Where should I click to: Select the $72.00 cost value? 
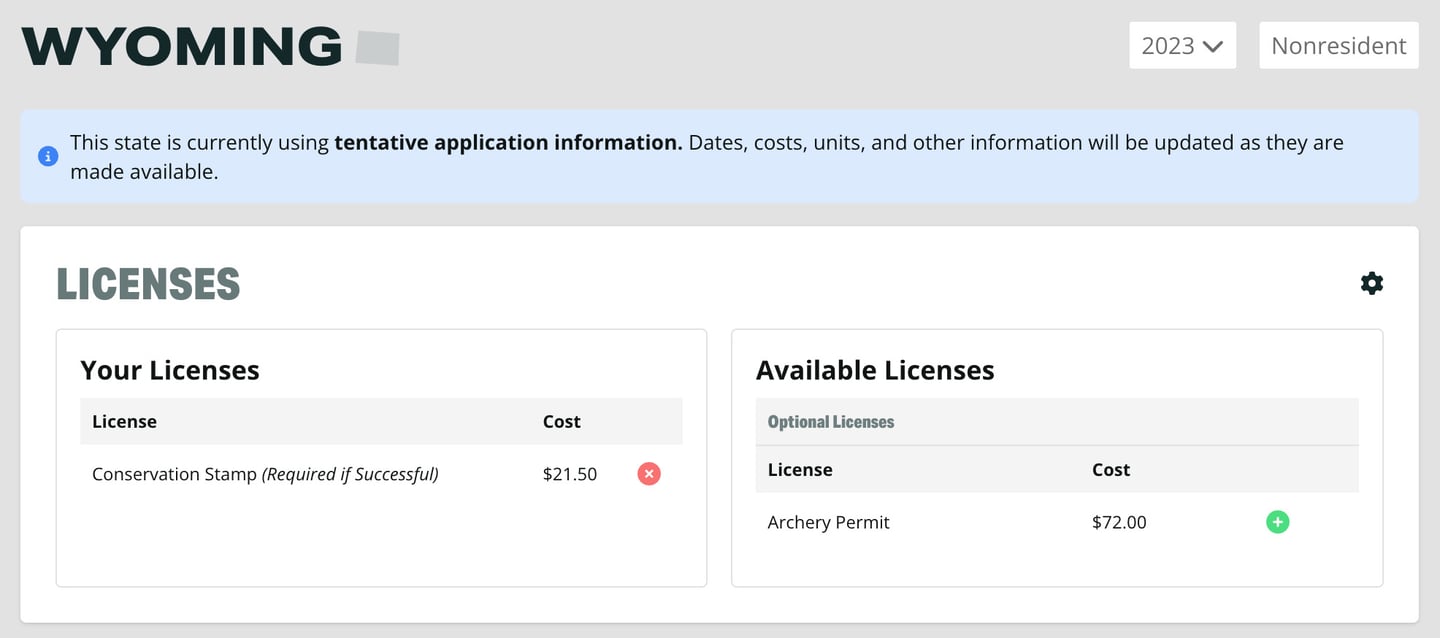1119,522
